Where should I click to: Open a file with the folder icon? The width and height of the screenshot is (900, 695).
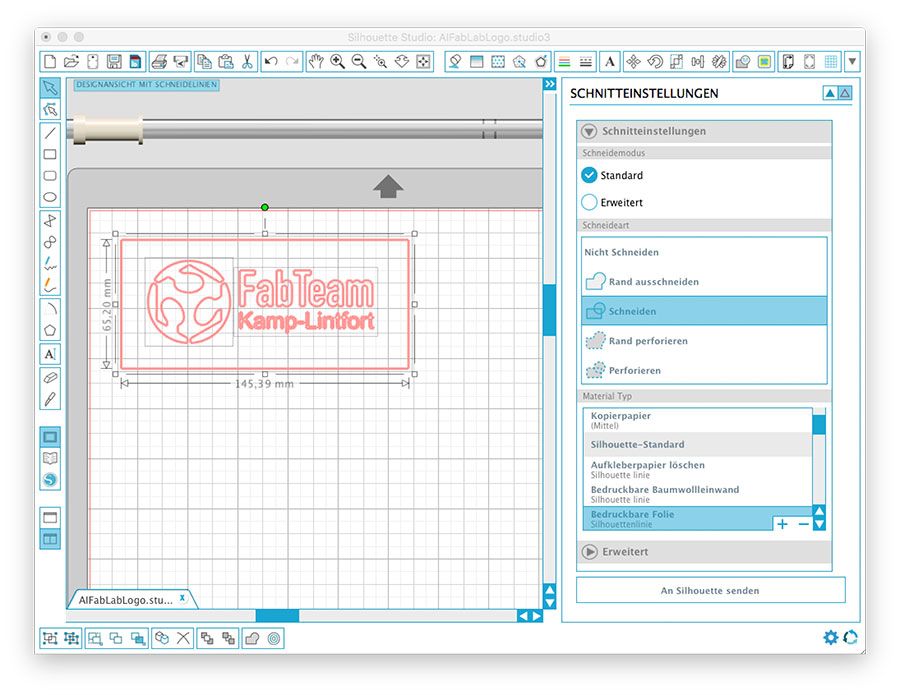pyautogui.click(x=71, y=61)
